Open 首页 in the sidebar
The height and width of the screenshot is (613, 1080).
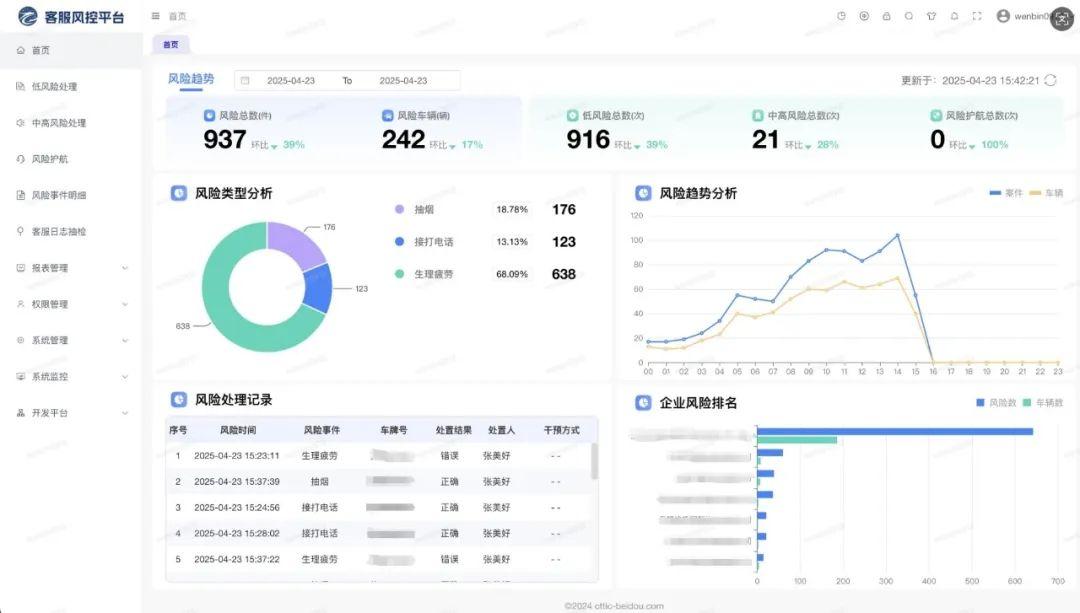(x=71, y=50)
